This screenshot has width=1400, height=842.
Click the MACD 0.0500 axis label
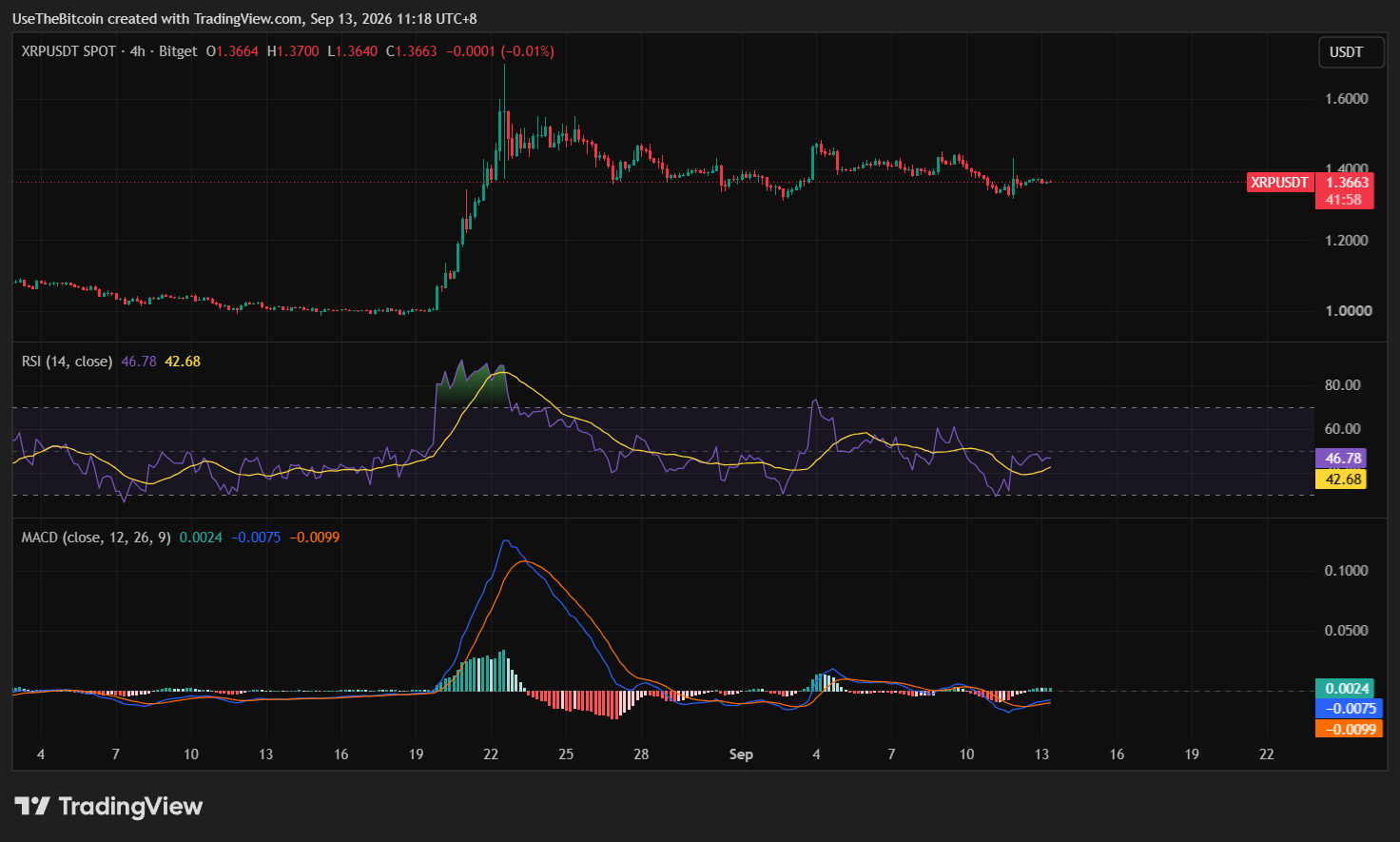(x=1347, y=631)
